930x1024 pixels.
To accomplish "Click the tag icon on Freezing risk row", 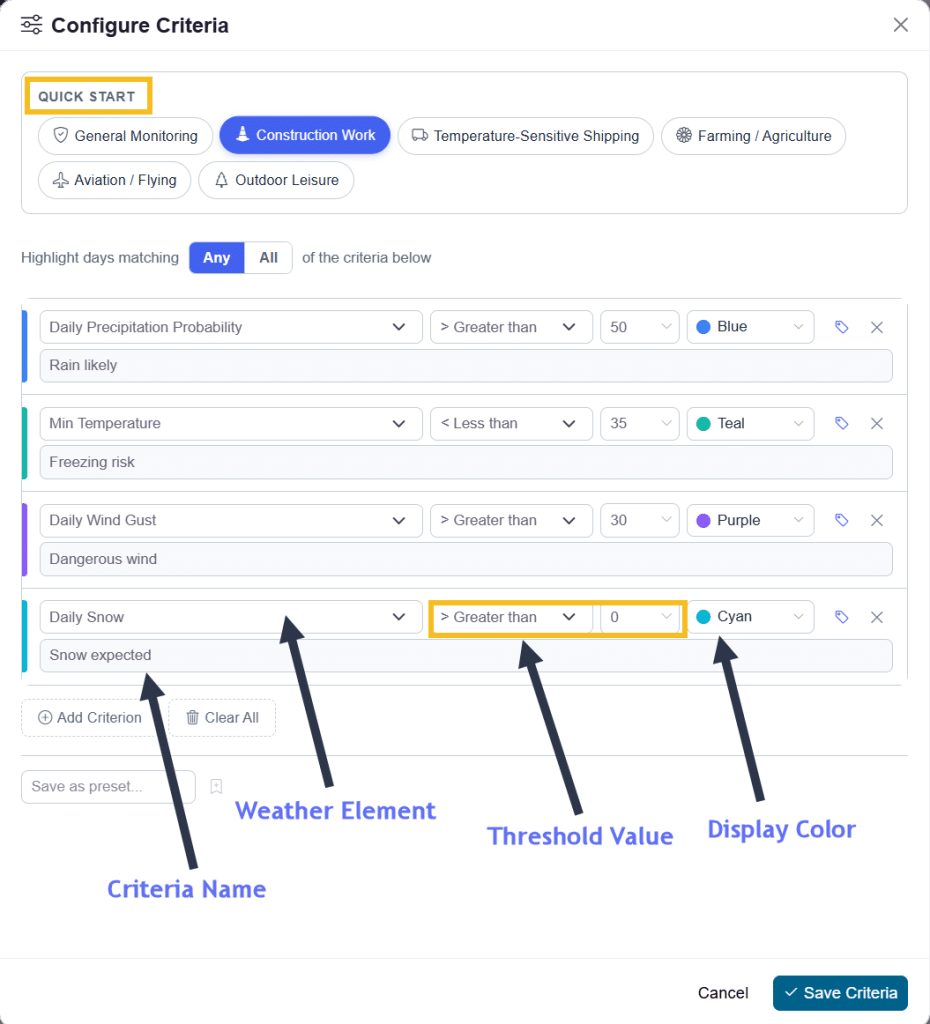I will pyautogui.click(x=841, y=424).
